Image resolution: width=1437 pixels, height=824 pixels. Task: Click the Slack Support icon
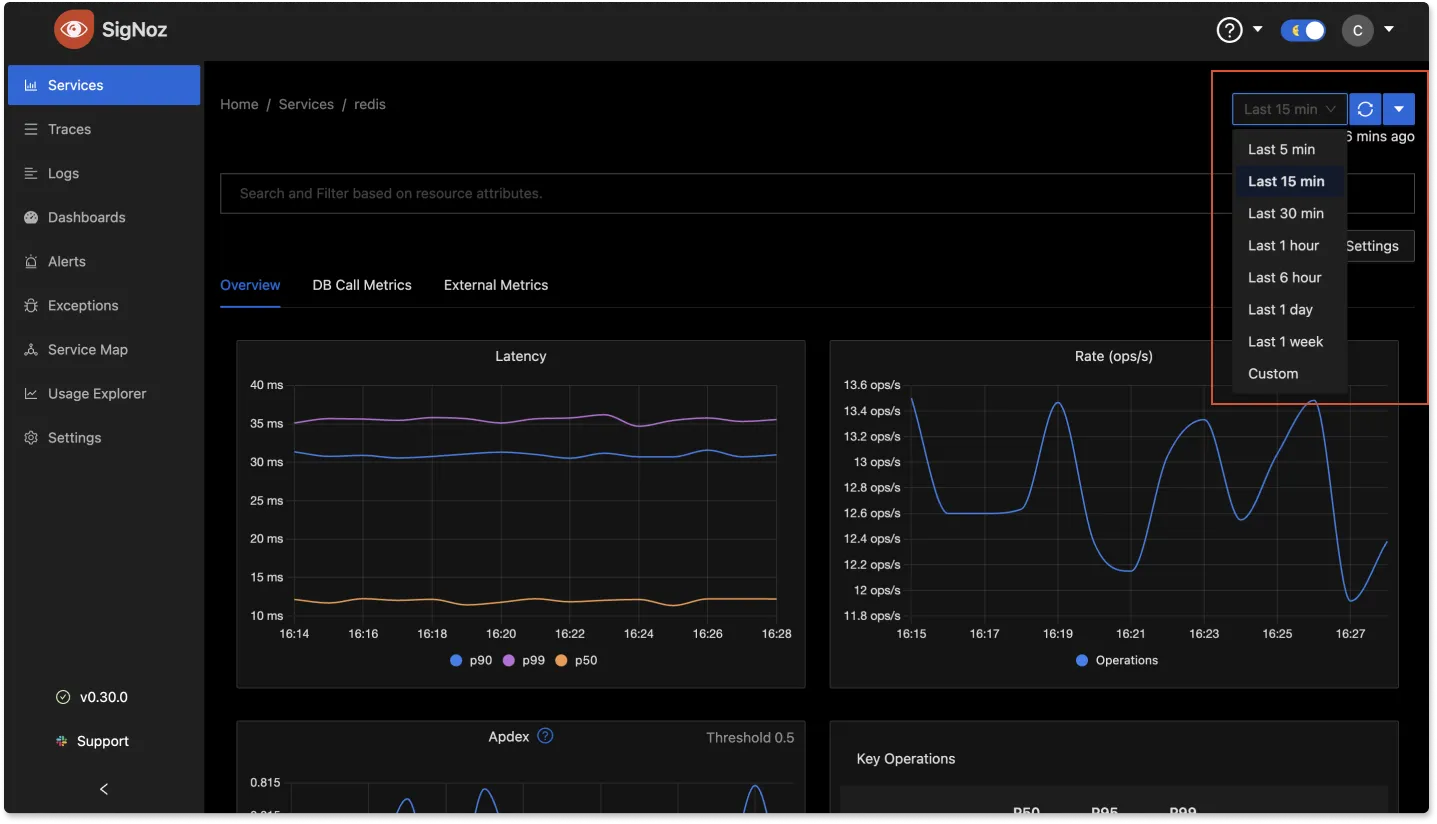62,741
